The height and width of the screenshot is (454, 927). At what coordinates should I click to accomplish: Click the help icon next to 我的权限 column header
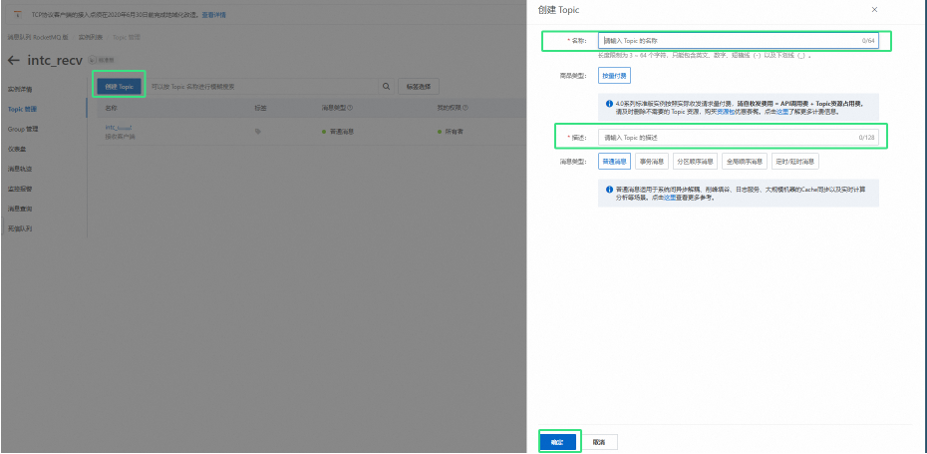pyautogui.click(x=466, y=108)
